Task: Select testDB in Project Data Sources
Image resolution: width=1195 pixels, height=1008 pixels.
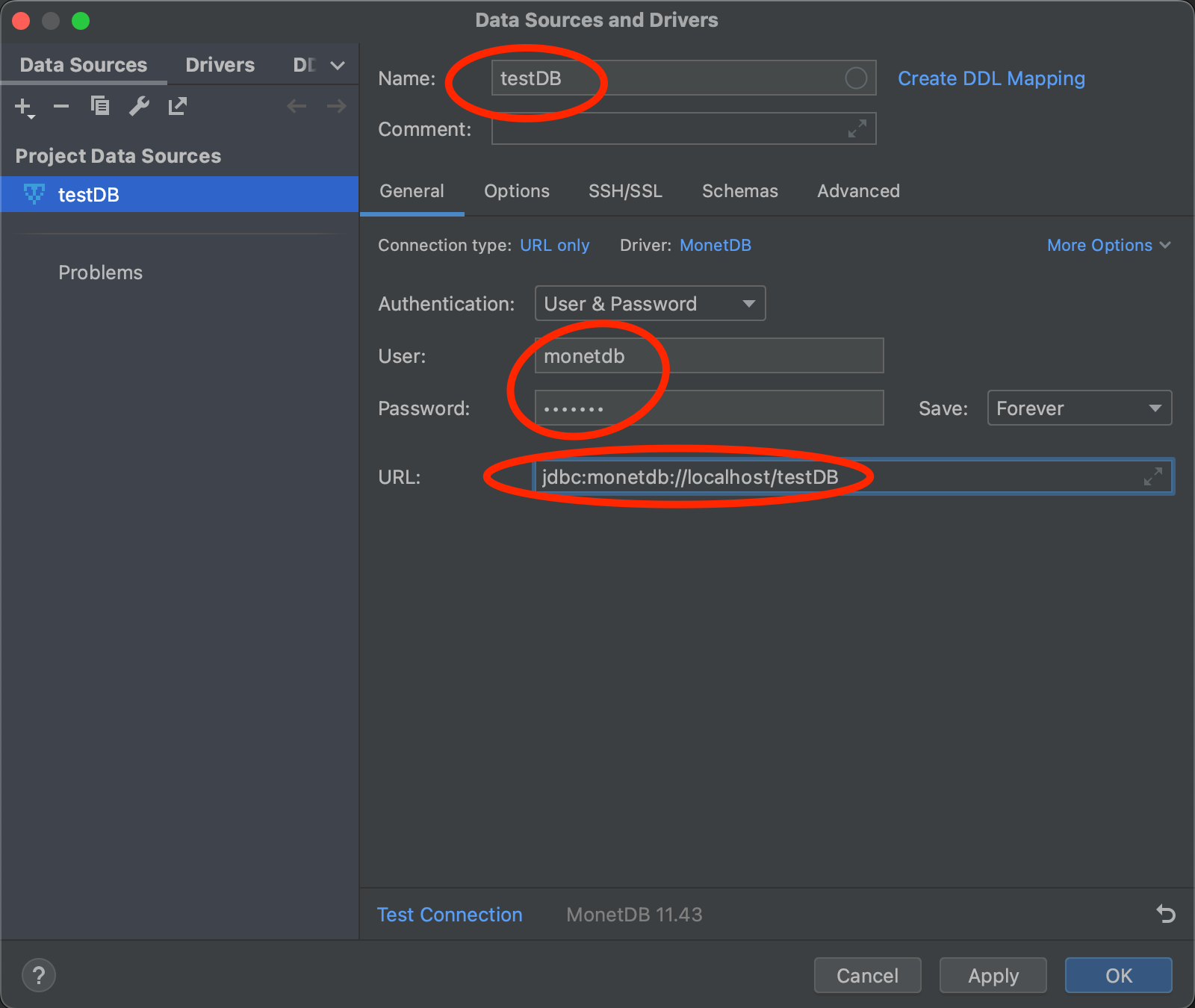Action: [89, 195]
